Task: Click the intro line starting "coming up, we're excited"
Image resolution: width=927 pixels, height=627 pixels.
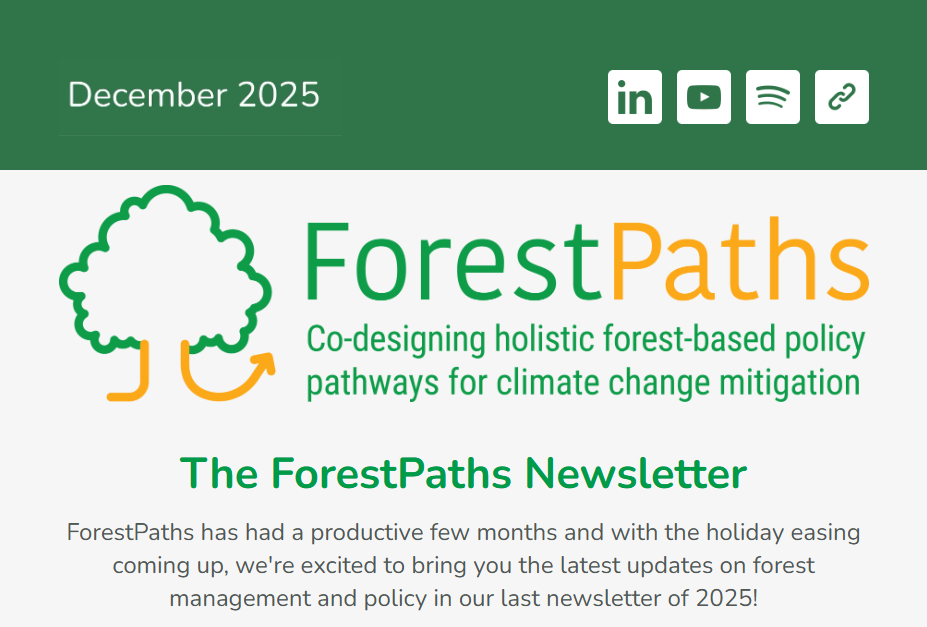Action: [463, 566]
